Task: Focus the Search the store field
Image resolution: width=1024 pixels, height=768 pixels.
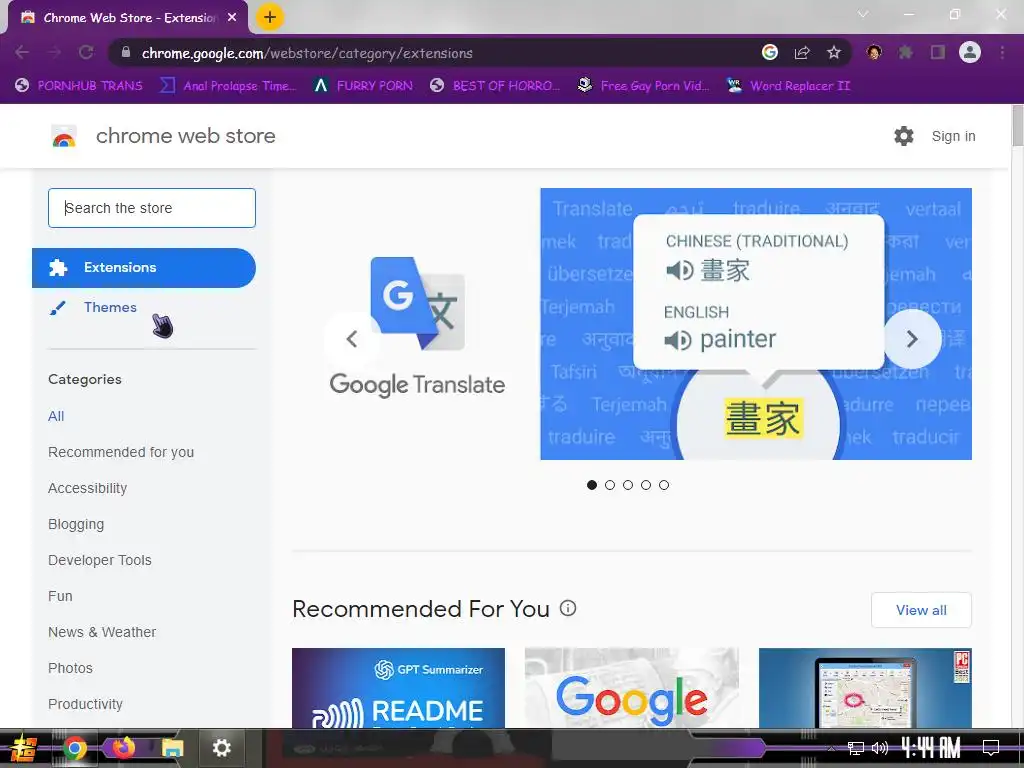Action: point(152,208)
